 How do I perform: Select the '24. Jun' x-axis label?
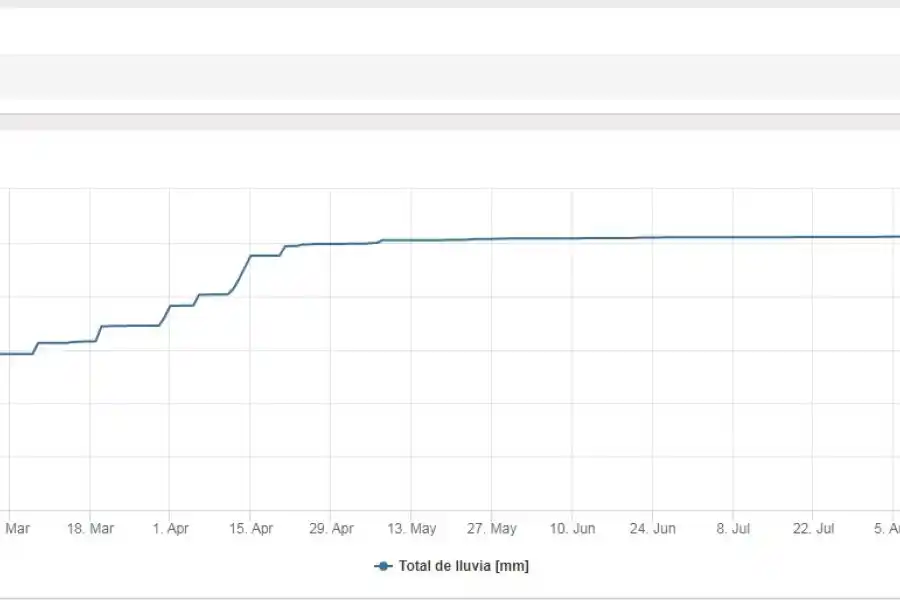pos(653,529)
